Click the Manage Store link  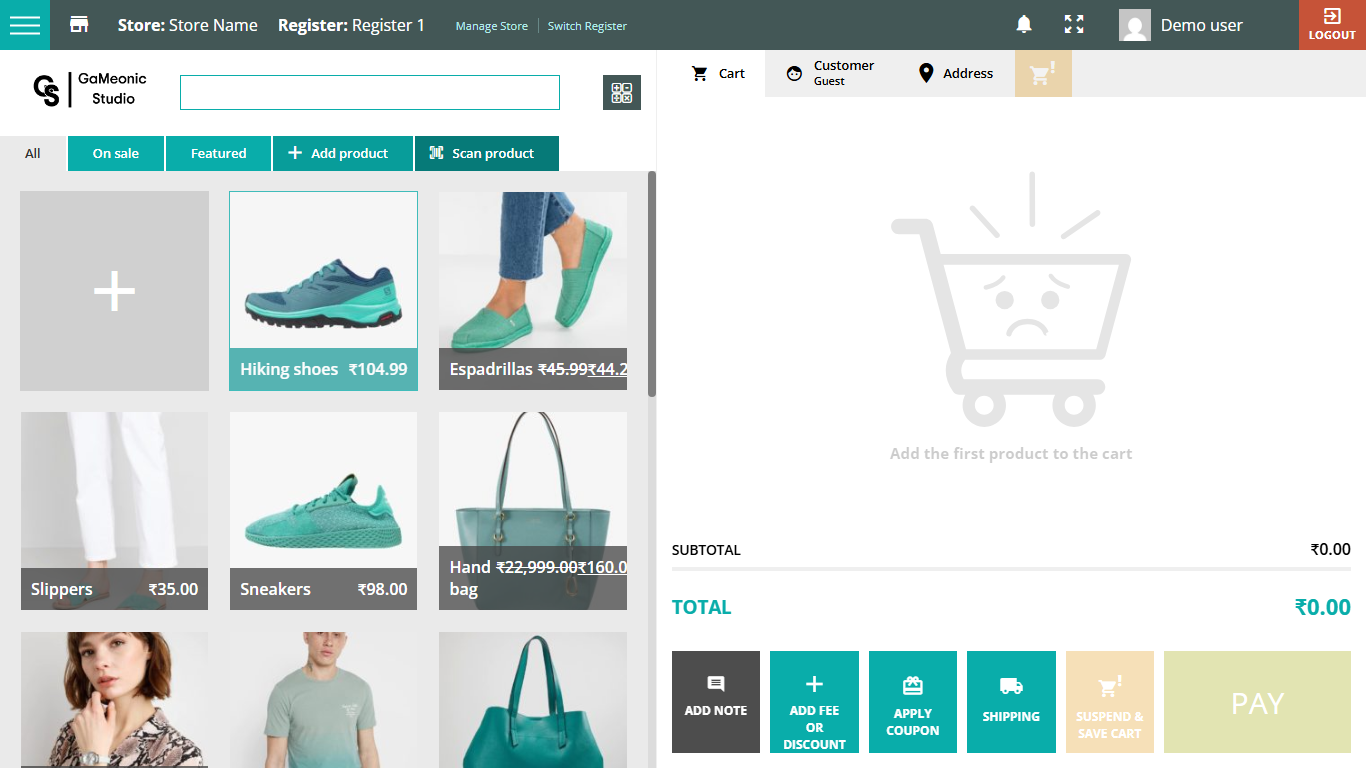pyautogui.click(x=491, y=26)
